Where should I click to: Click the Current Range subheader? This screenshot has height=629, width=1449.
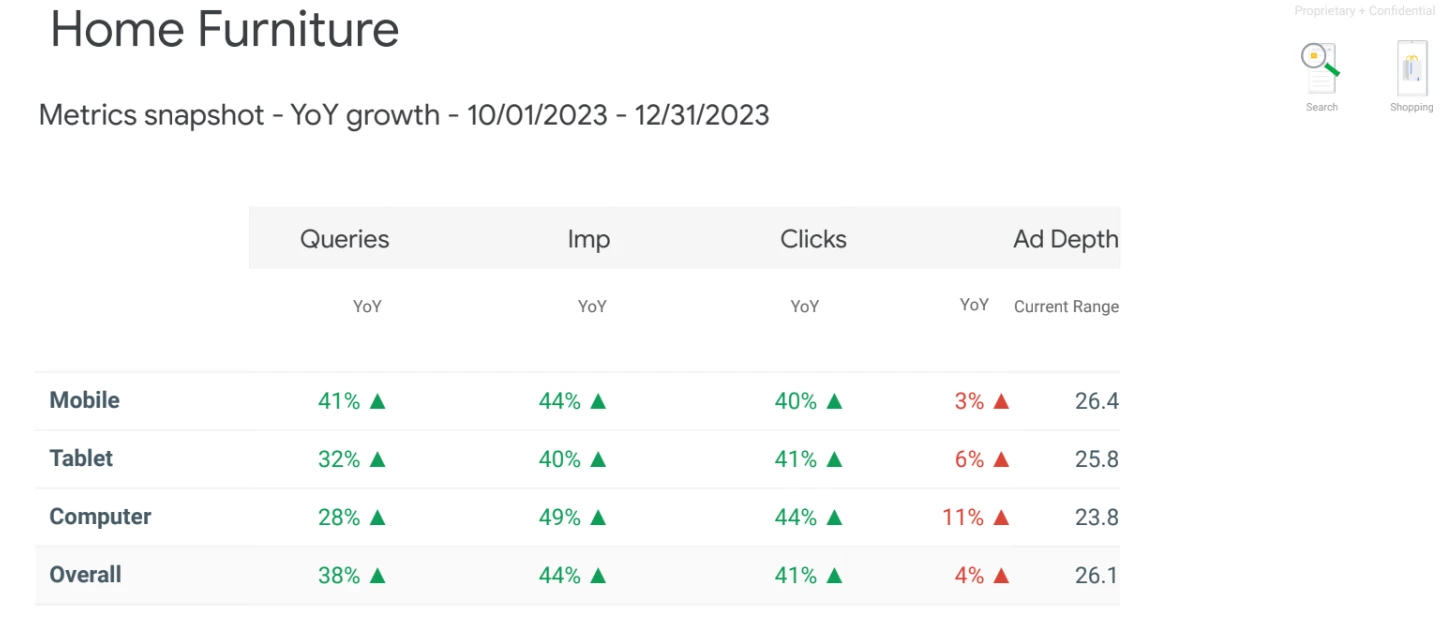(1066, 307)
